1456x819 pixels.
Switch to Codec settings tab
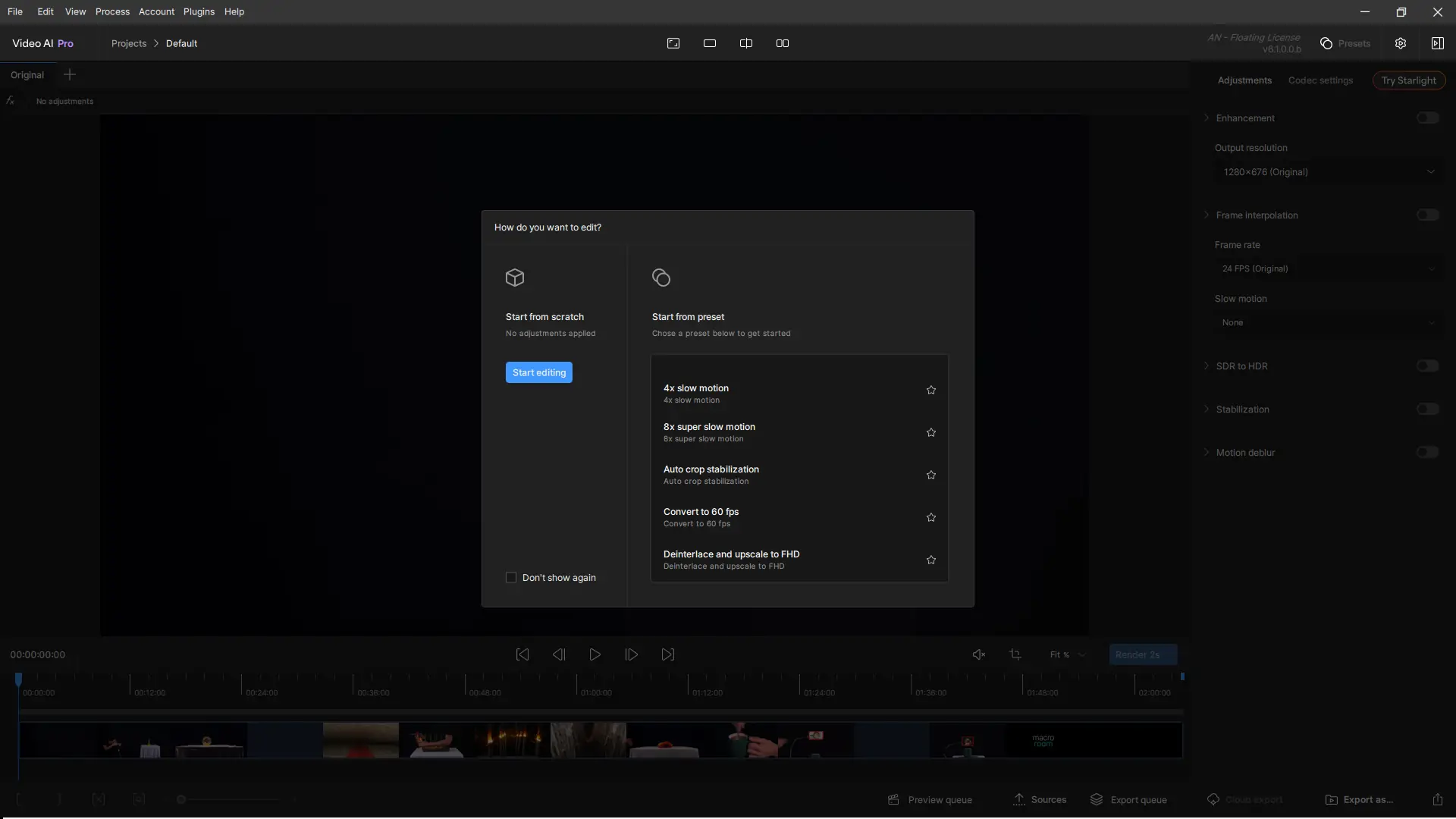click(x=1319, y=80)
